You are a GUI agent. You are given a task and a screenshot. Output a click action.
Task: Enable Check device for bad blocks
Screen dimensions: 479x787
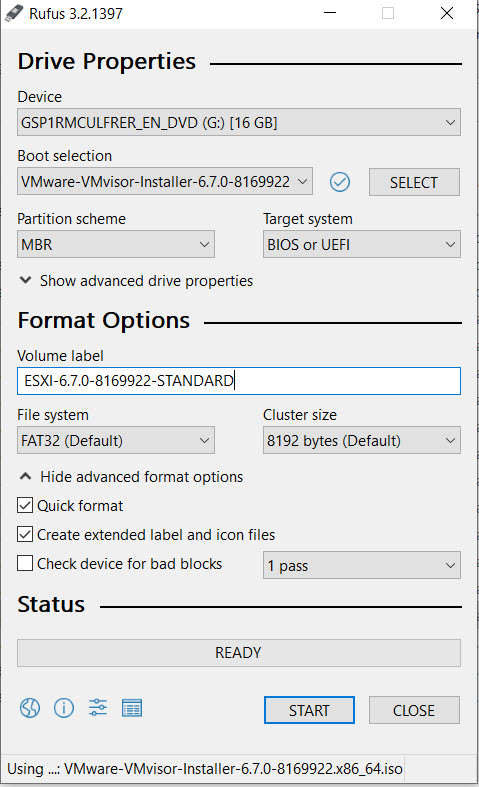pyautogui.click(x=25, y=563)
